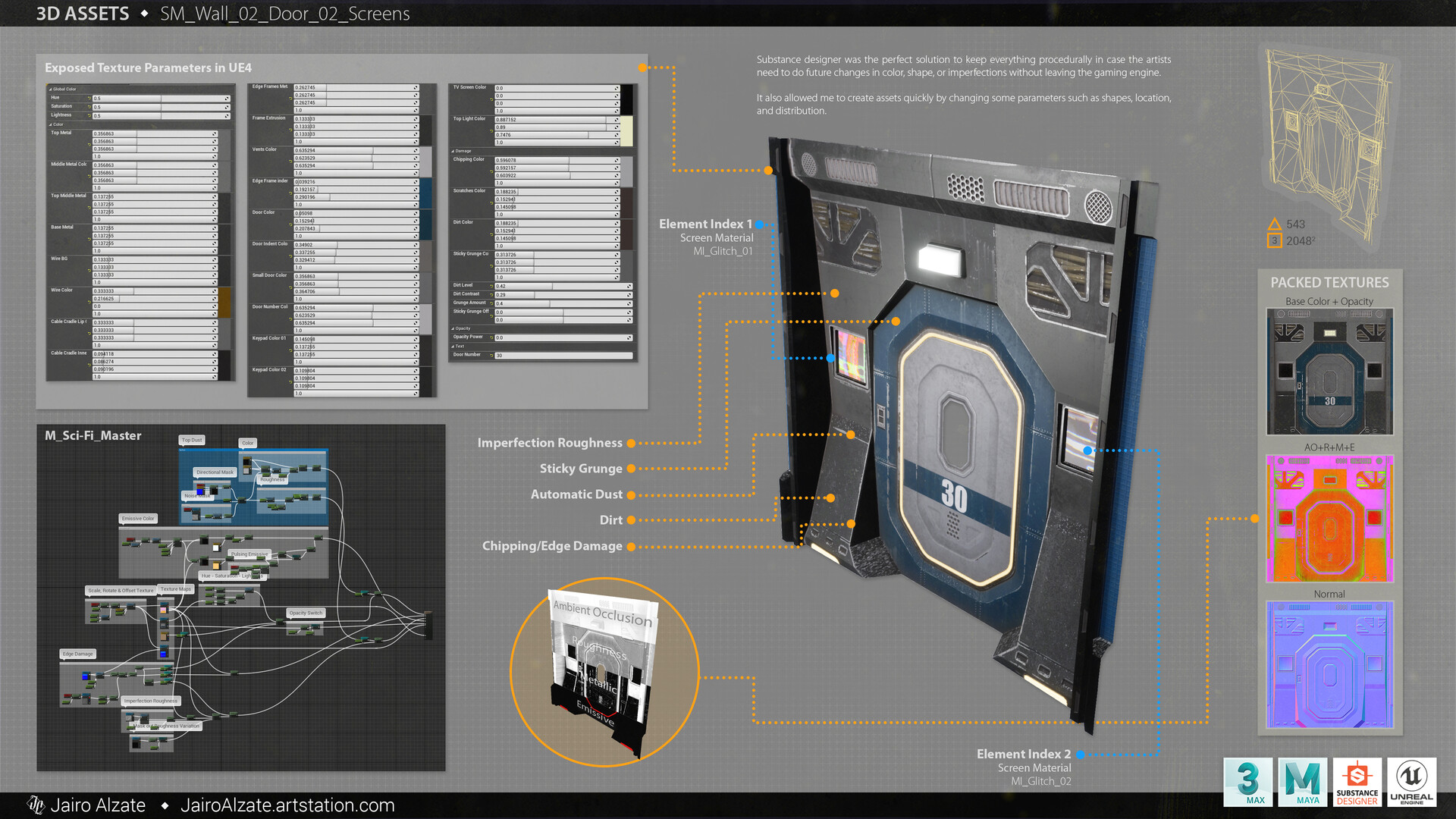Image resolution: width=1456 pixels, height=819 pixels.
Task: Open the JairoAlzate.artstation.com link
Action: pyautogui.click(x=287, y=805)
